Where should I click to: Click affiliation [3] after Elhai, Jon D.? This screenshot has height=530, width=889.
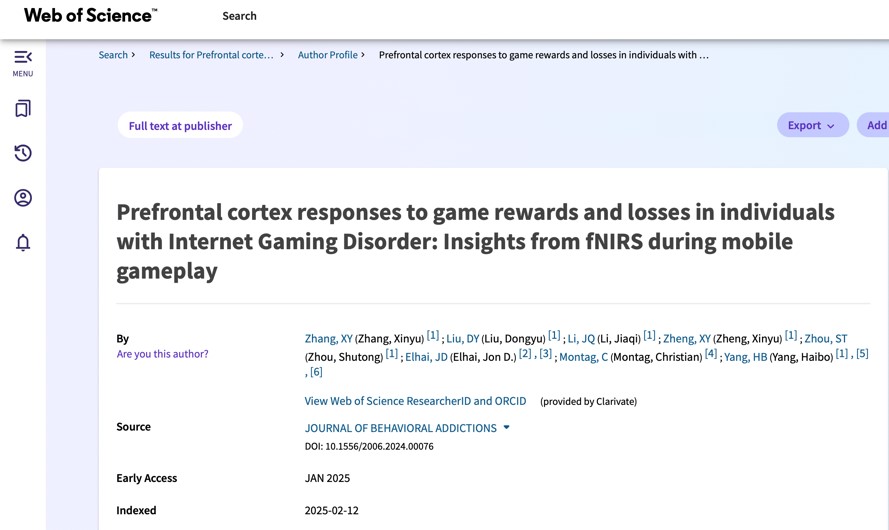point(545,354)
